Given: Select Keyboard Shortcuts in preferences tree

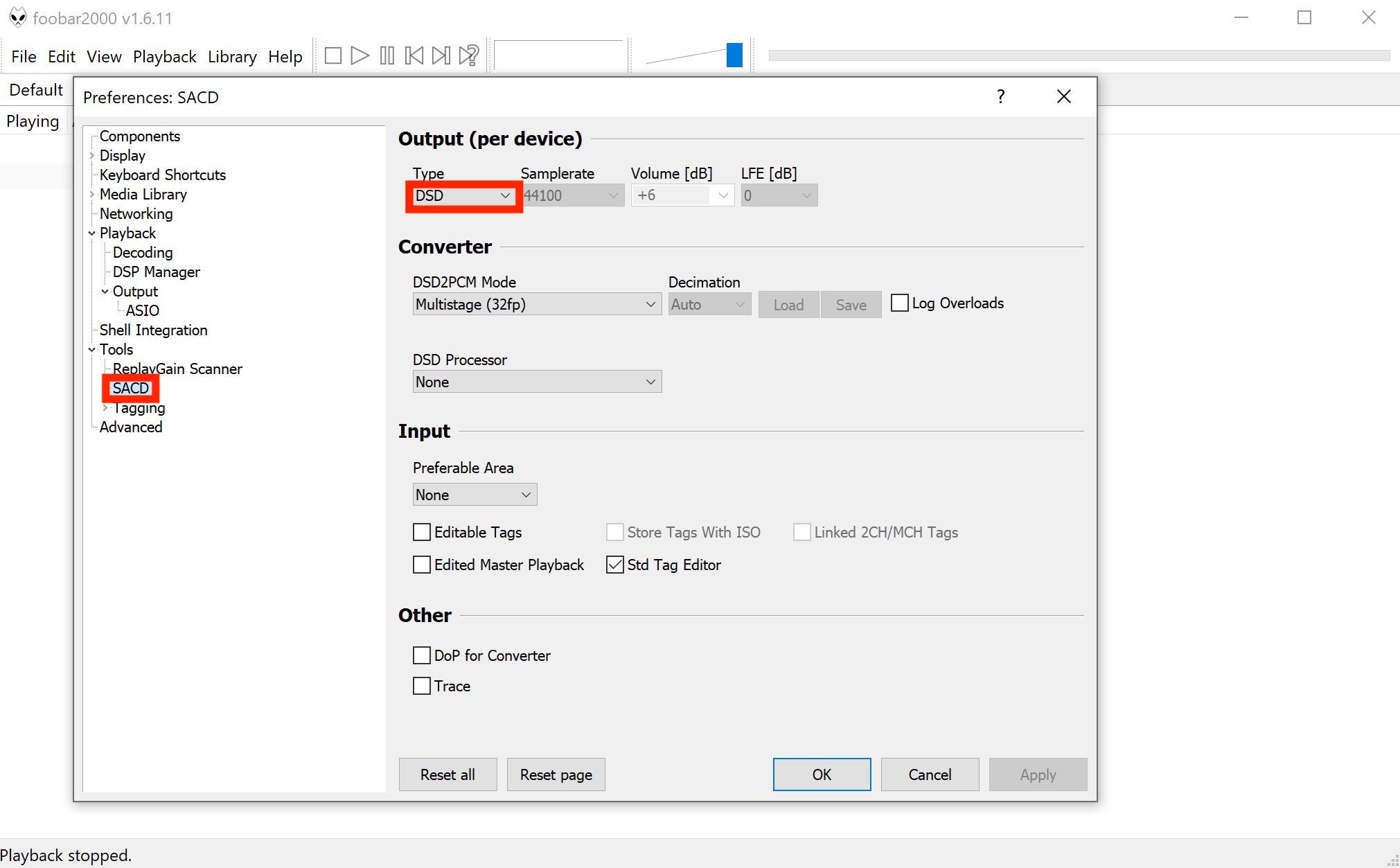Looking at the screenshot, I should point(162,175).
